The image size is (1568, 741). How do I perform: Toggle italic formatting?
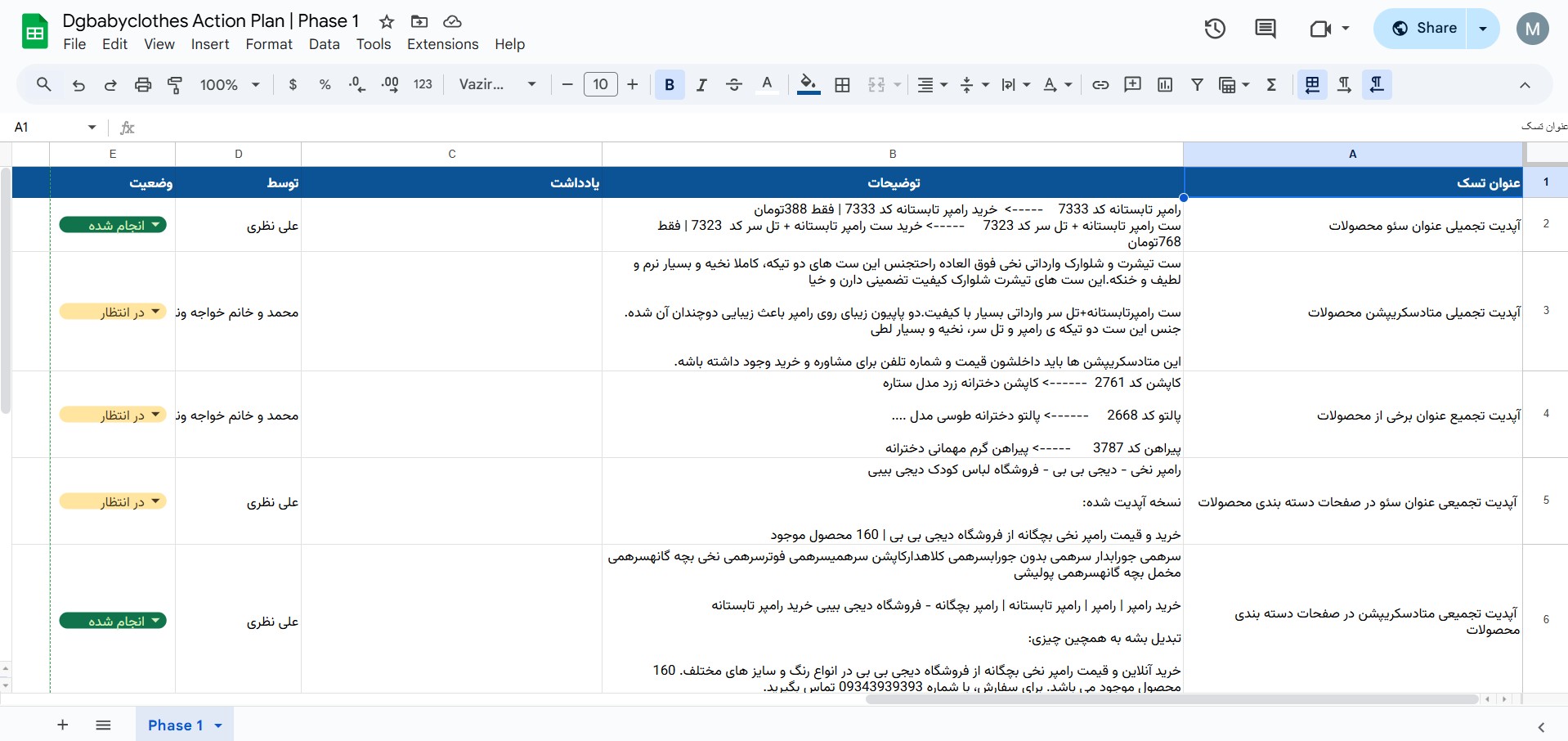point(701,84)
